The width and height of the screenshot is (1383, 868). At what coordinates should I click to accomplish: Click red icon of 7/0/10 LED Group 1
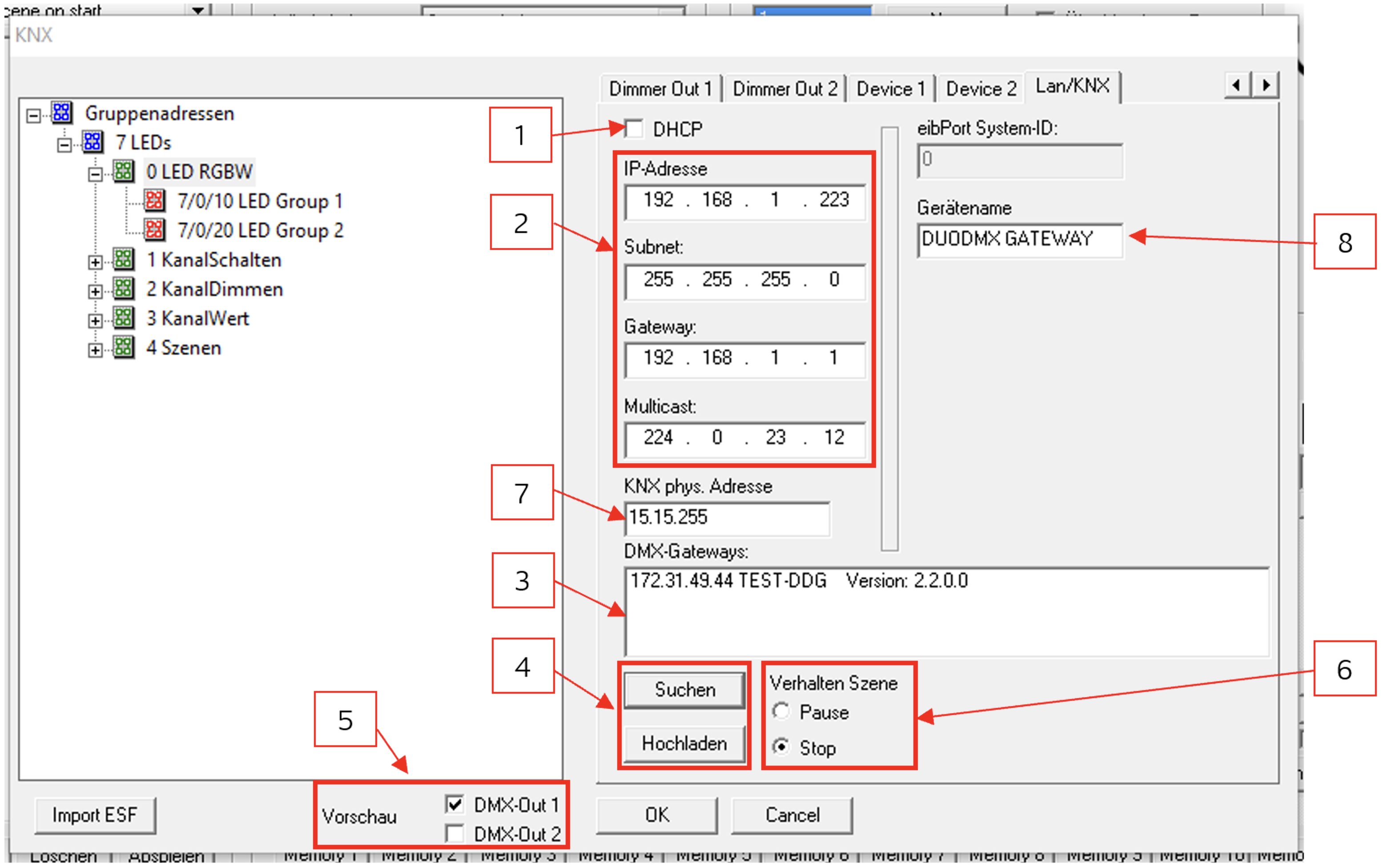[x=154, y=201]
